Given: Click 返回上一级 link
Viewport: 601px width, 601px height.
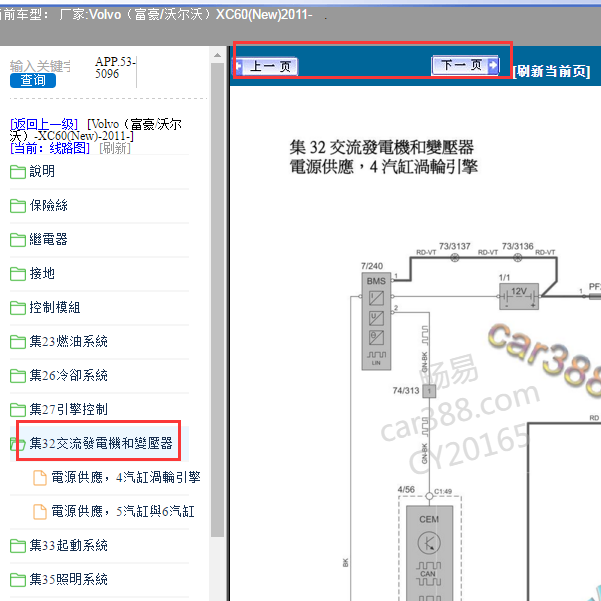Looking at the screenshot, I should pyautogui.click(x=44, y=124).
